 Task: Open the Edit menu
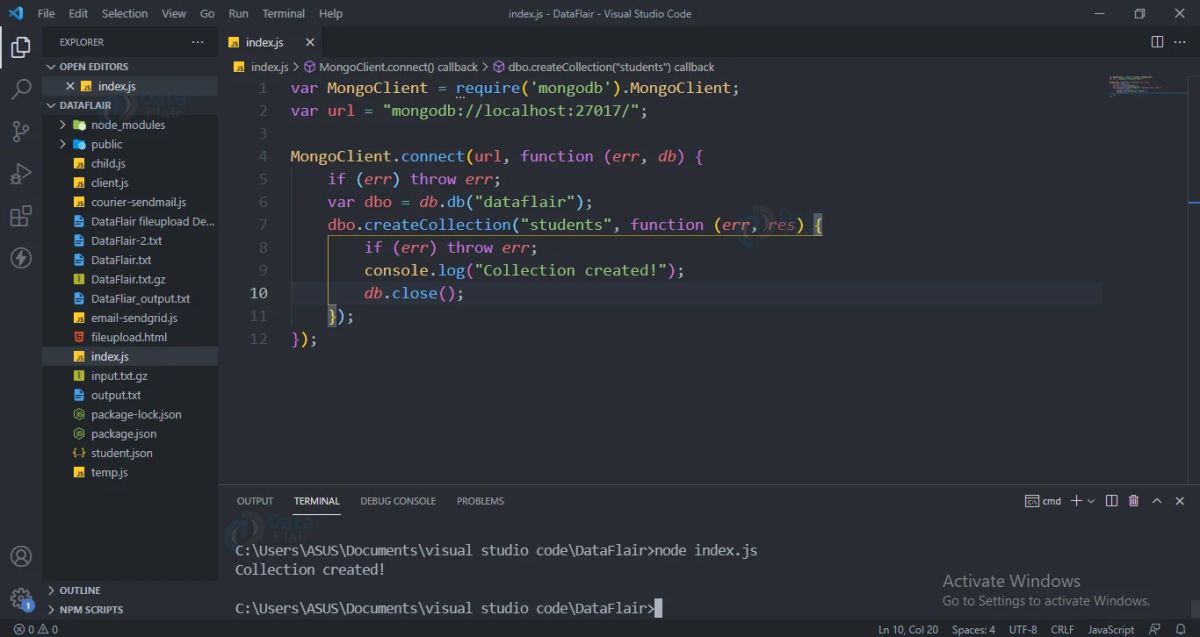pyautogui.click(x=78, y=13)
